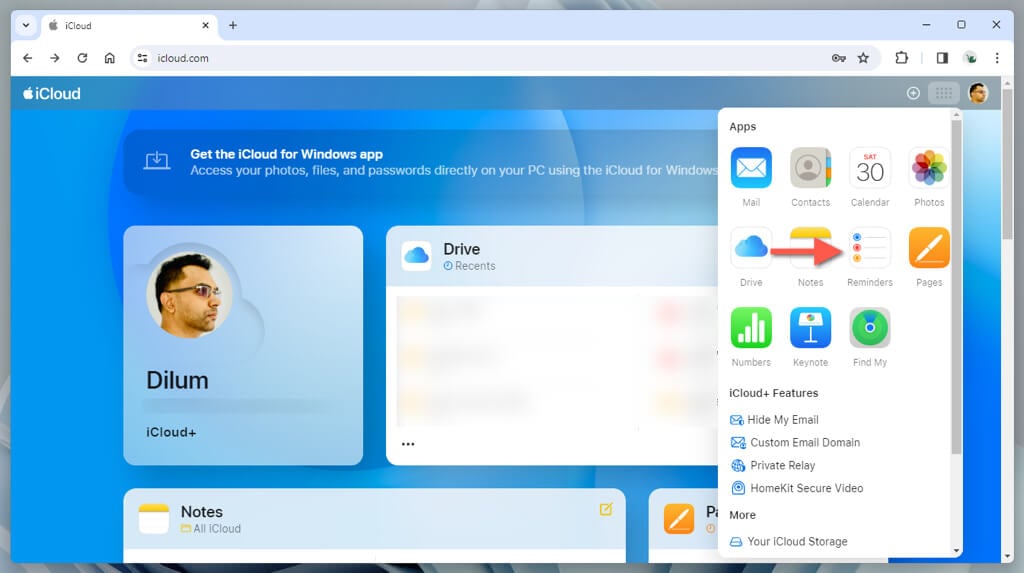Open the Drive tile title
Viewport: 1024px width, 573px height.
(462, 249)
